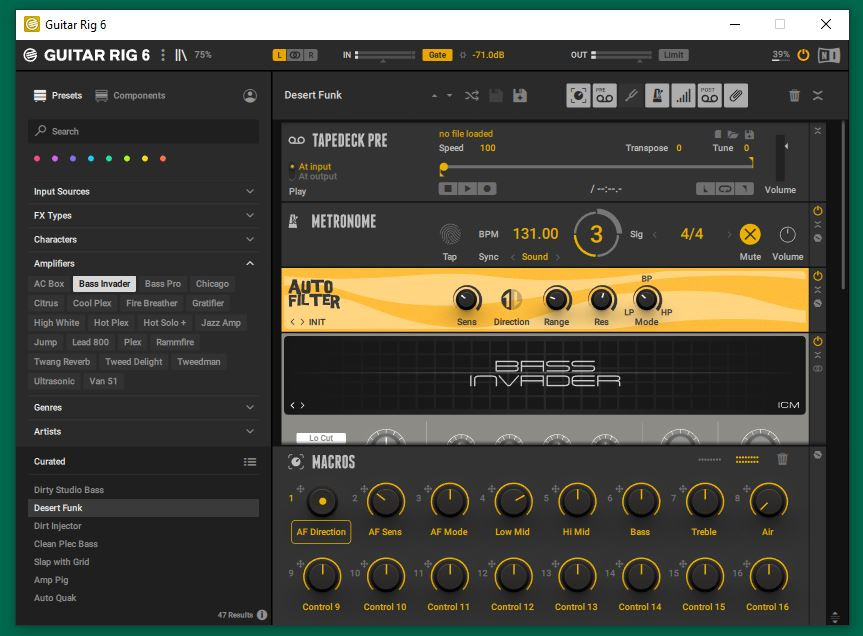Viewport: 863px width, 636px height.
Task: Click the AF Direction macro label
Action: [x=321, y=532]
